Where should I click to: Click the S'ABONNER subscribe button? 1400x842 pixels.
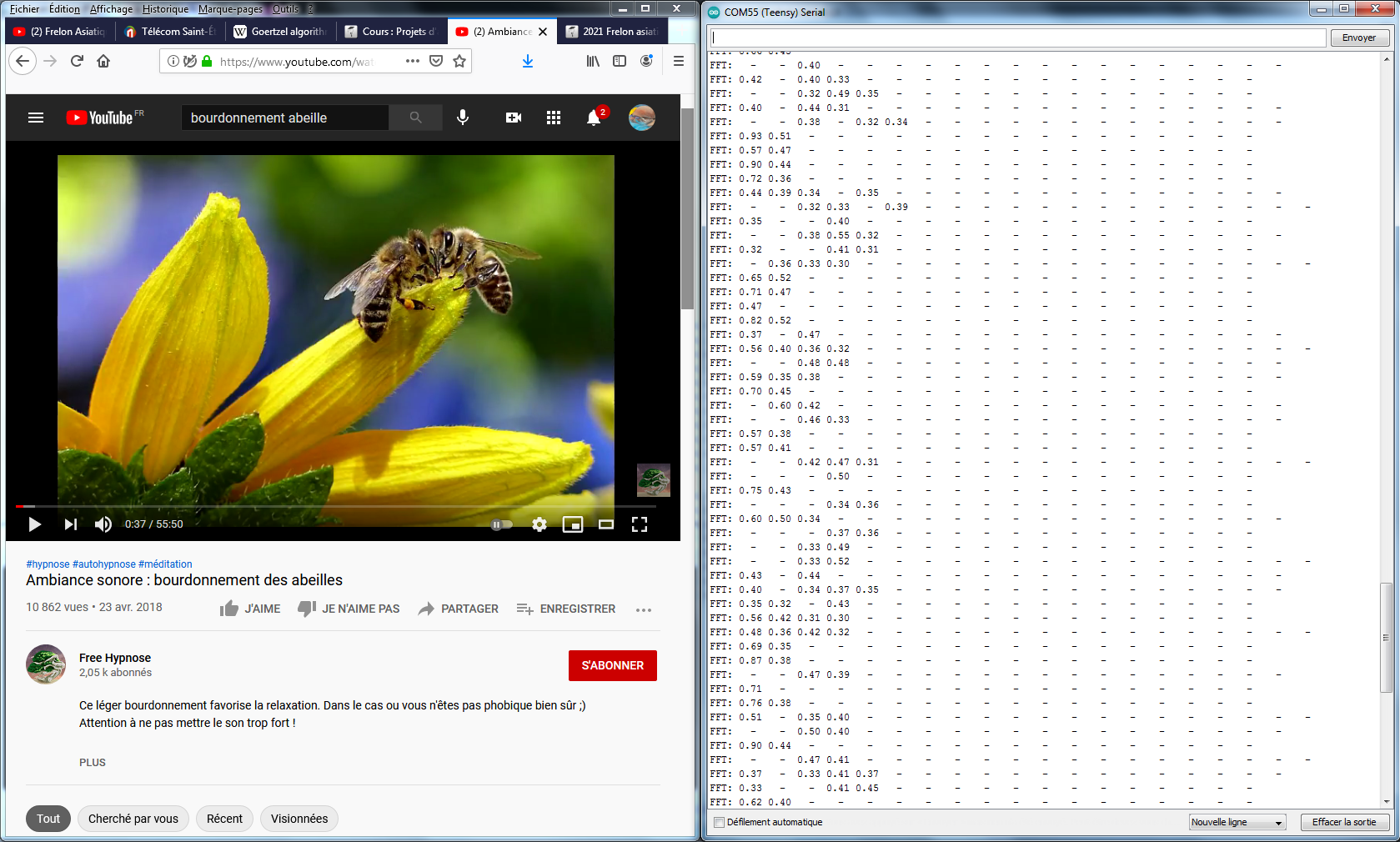[x=613, y=665]
